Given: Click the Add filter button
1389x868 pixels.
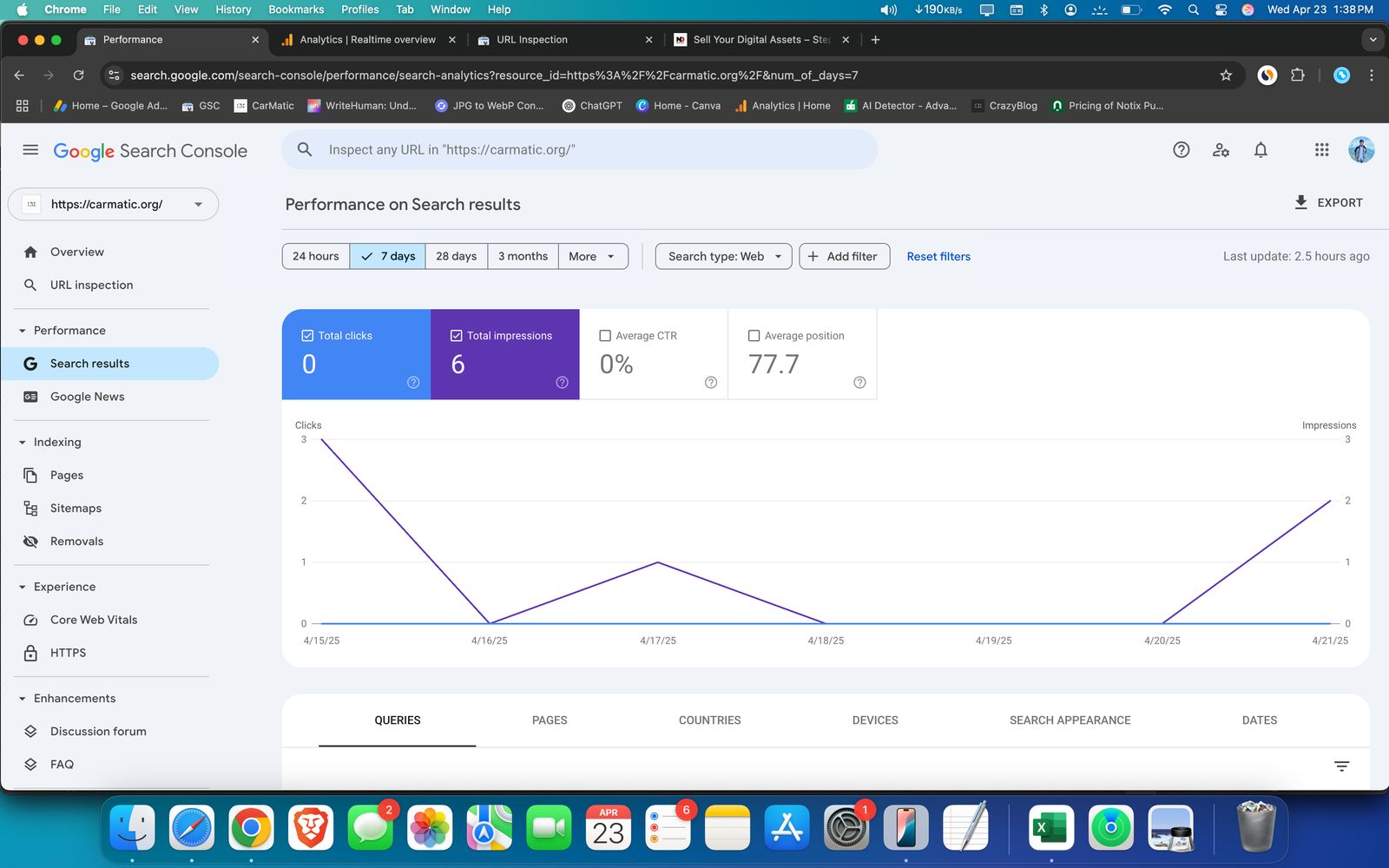Looking at the screenshot, I should click(844, 256).
